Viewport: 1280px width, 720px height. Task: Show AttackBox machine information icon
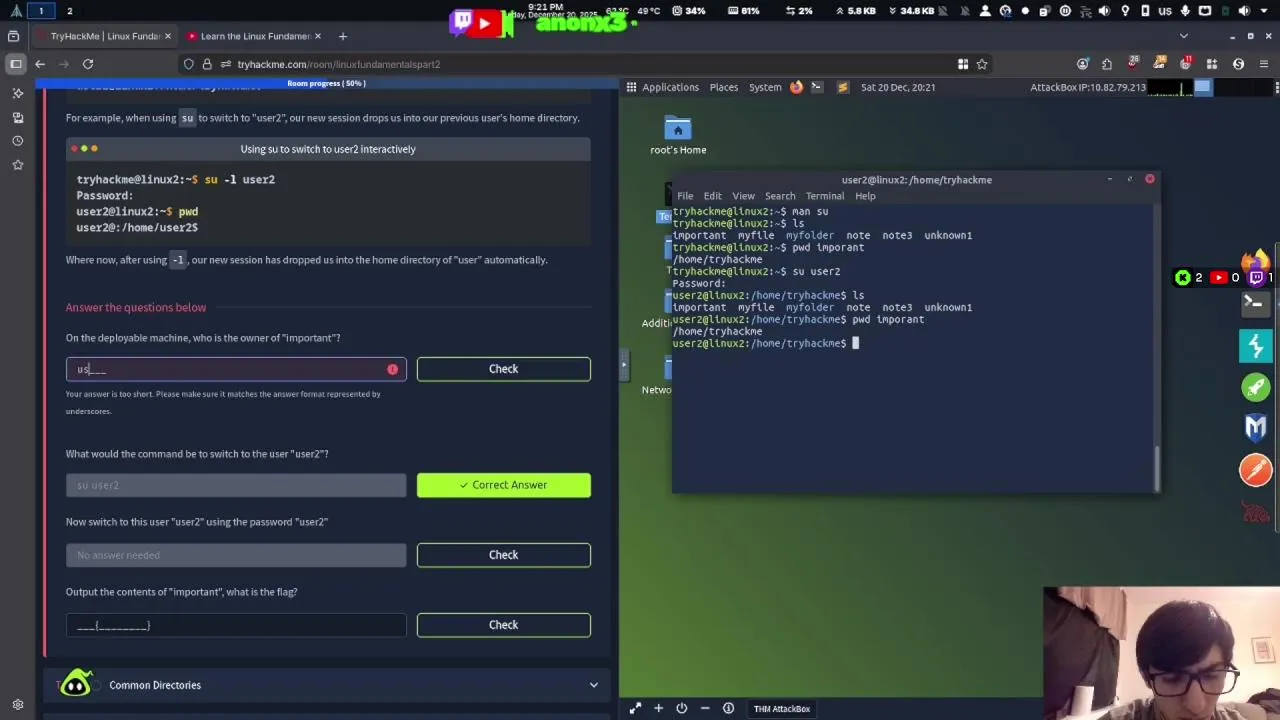728,708
